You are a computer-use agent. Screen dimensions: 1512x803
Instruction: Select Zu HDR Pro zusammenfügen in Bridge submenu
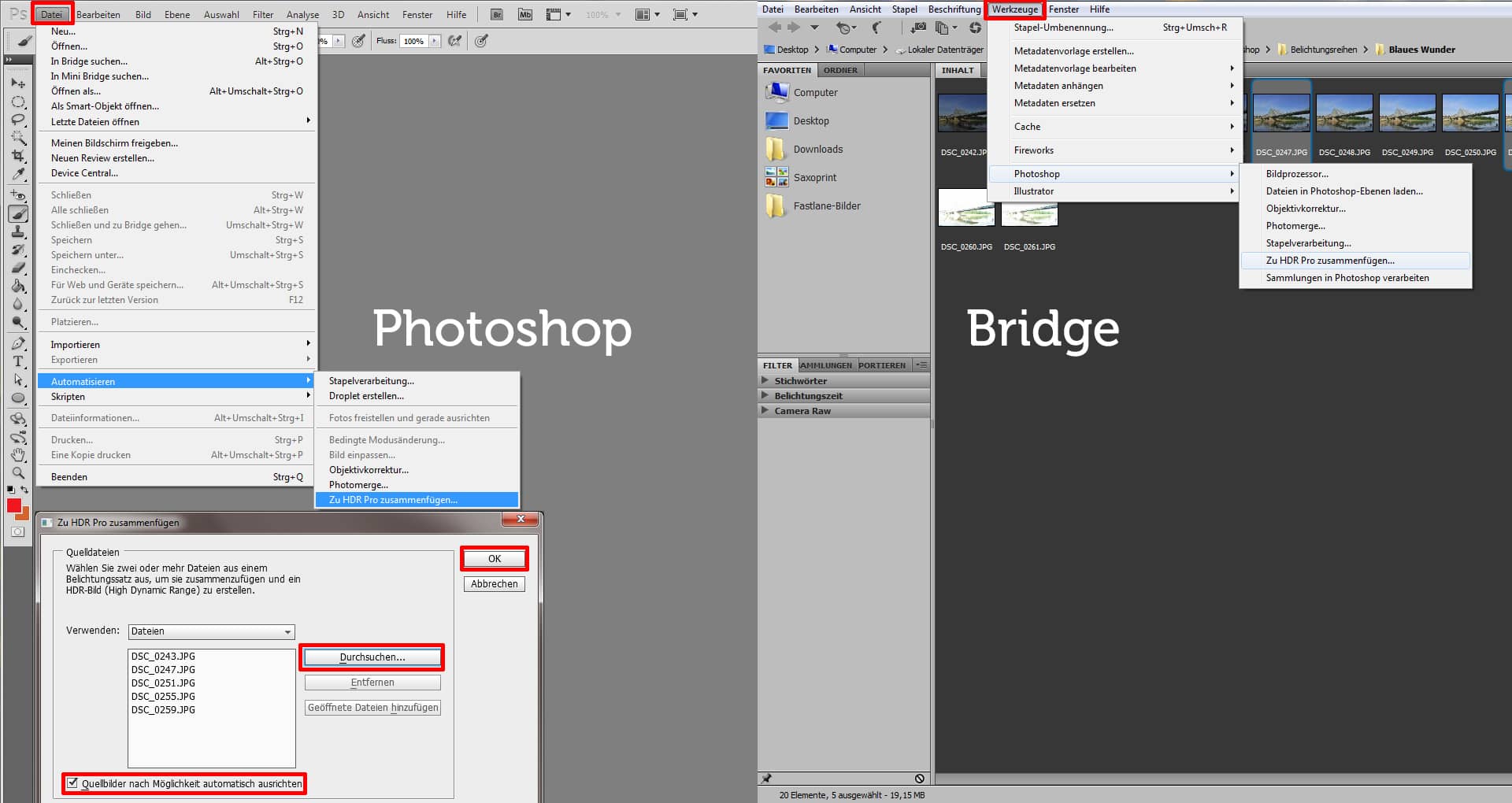(x=1330, y=260)
